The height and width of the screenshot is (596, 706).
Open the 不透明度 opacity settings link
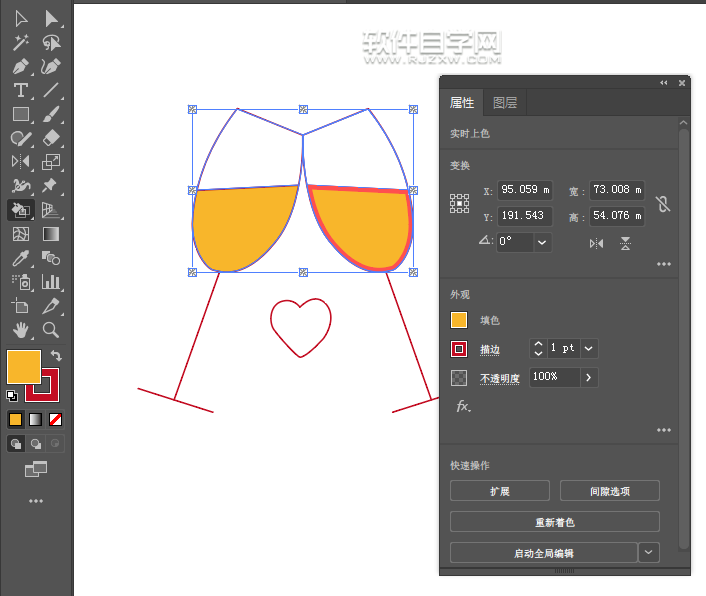(500, 379)
